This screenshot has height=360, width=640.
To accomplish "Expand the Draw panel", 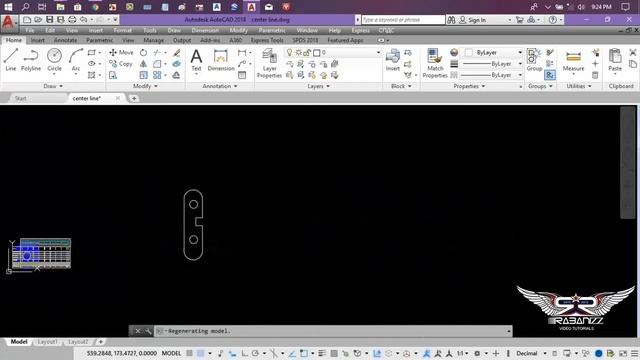I will [x=53, y=86].
